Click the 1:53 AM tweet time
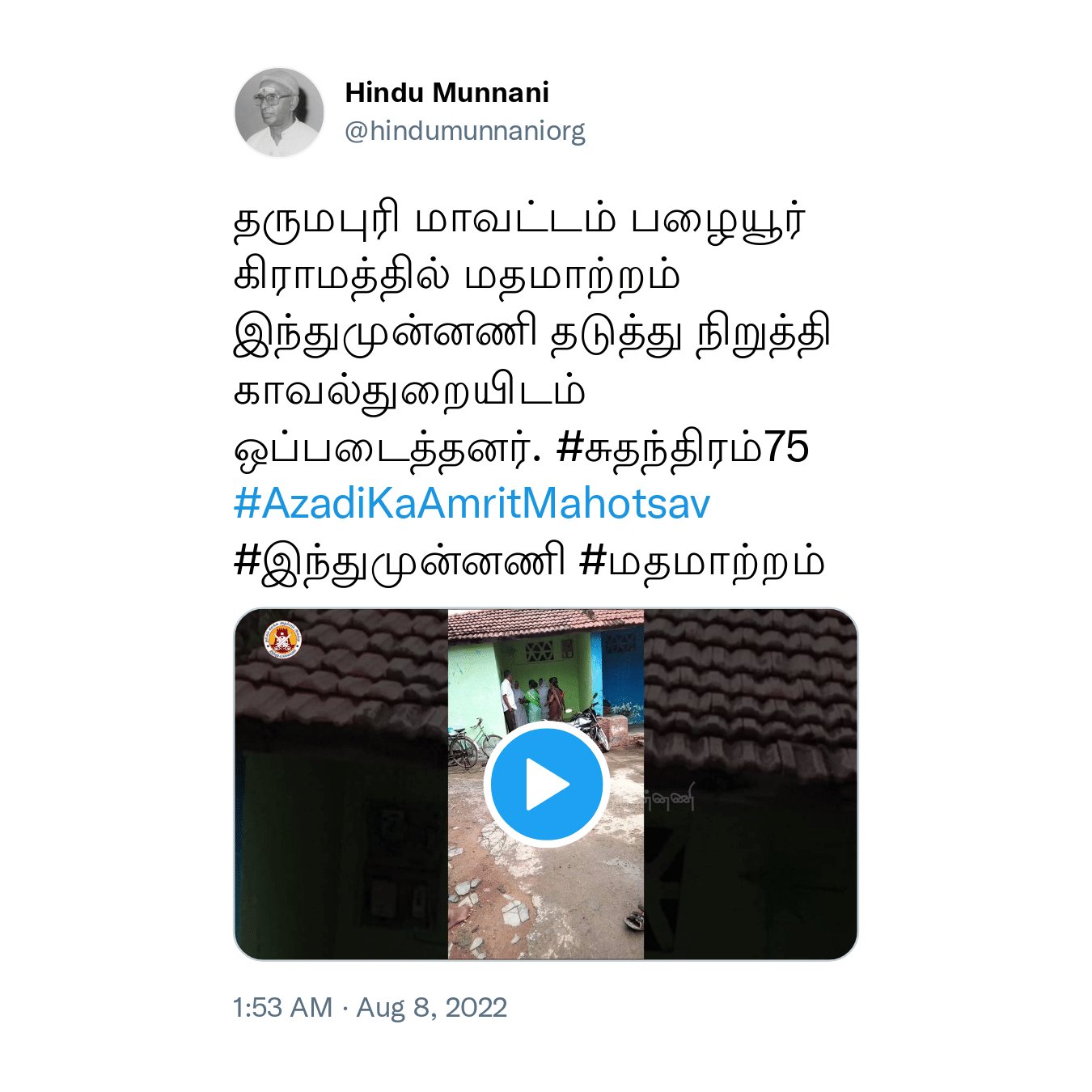 [282, 1007]
